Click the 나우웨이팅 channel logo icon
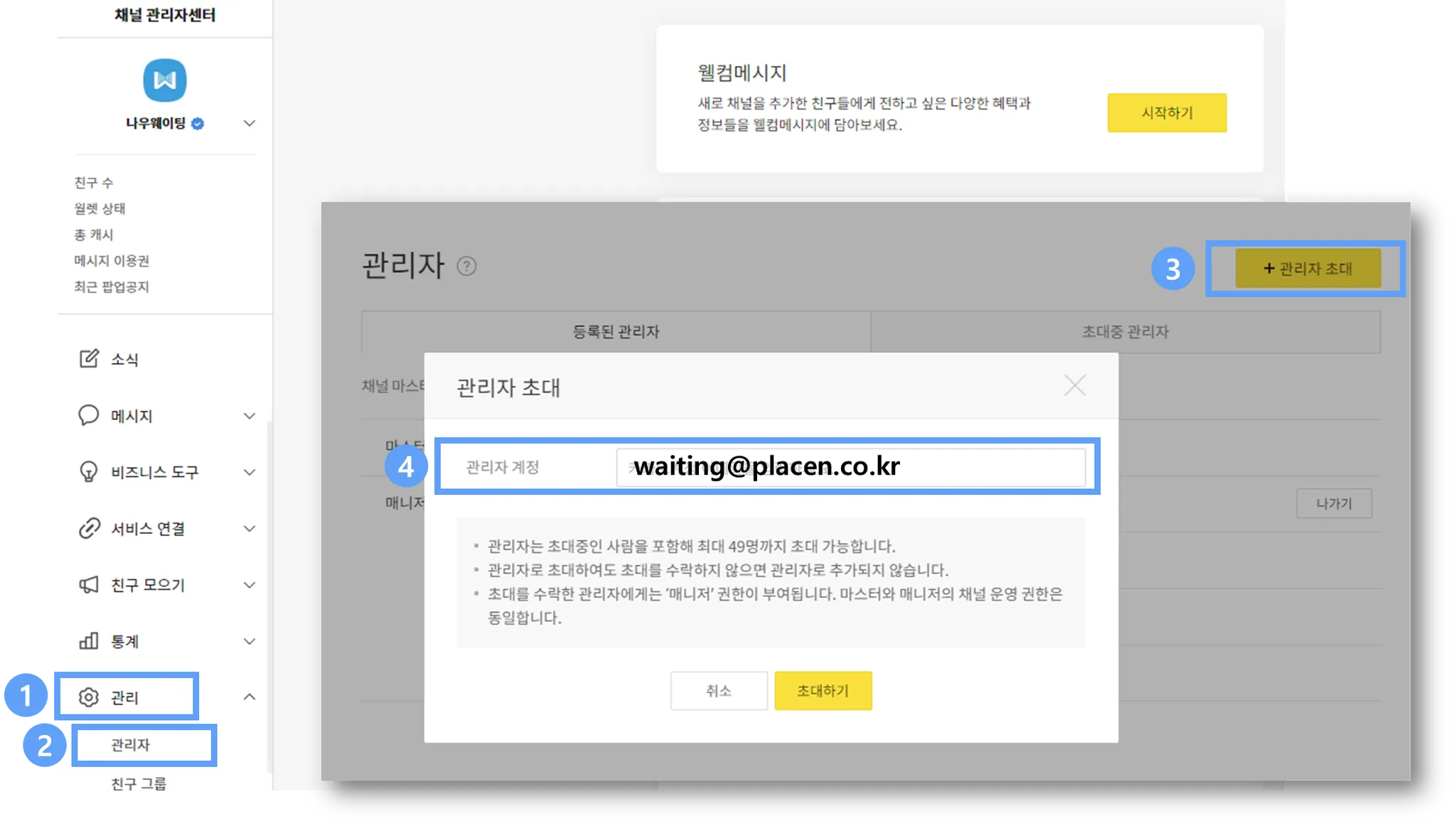Viewport: 1456px width, 826px height. [165, 80]
